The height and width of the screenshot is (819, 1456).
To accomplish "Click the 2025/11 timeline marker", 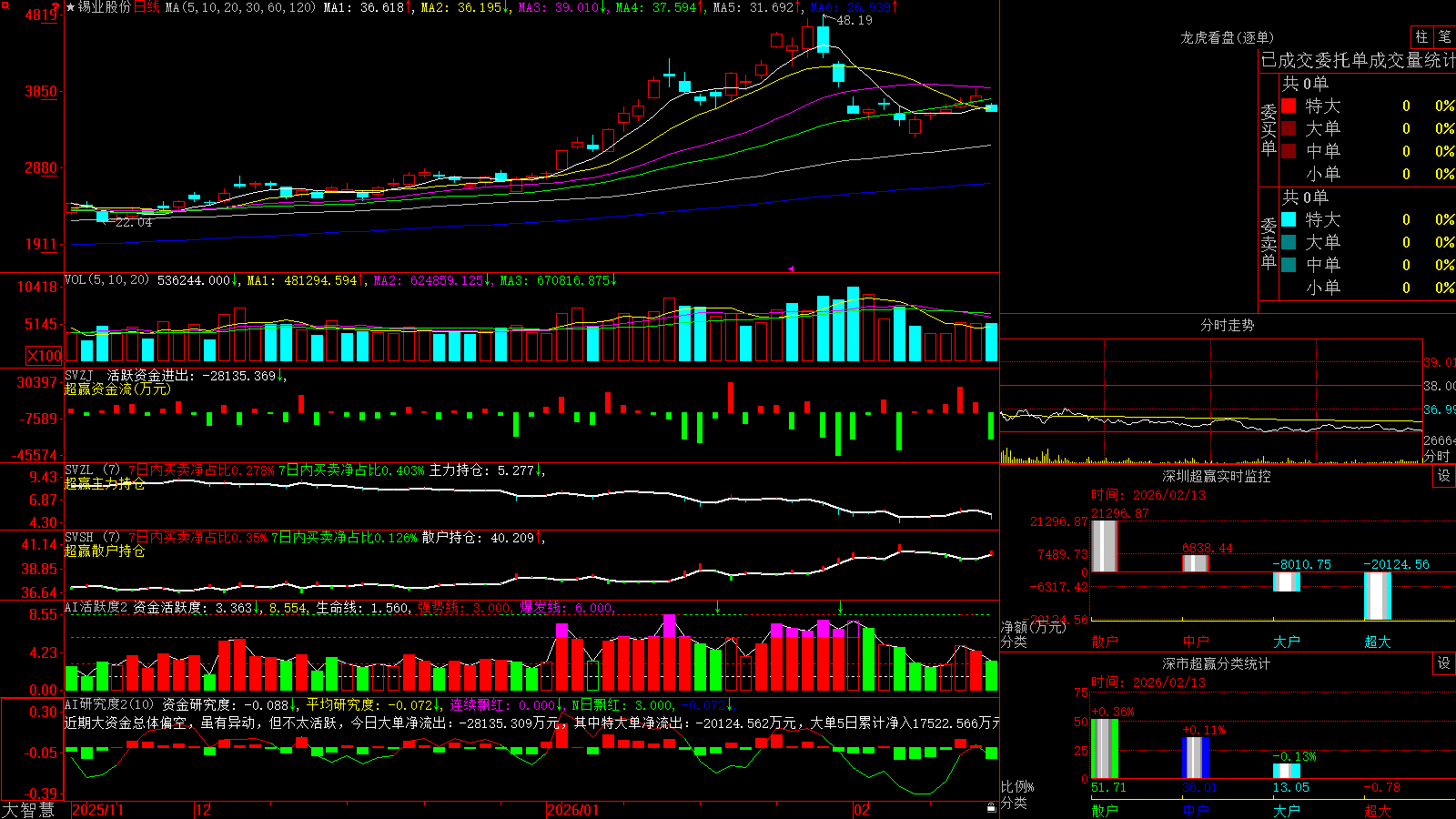I will pos(97,810).
